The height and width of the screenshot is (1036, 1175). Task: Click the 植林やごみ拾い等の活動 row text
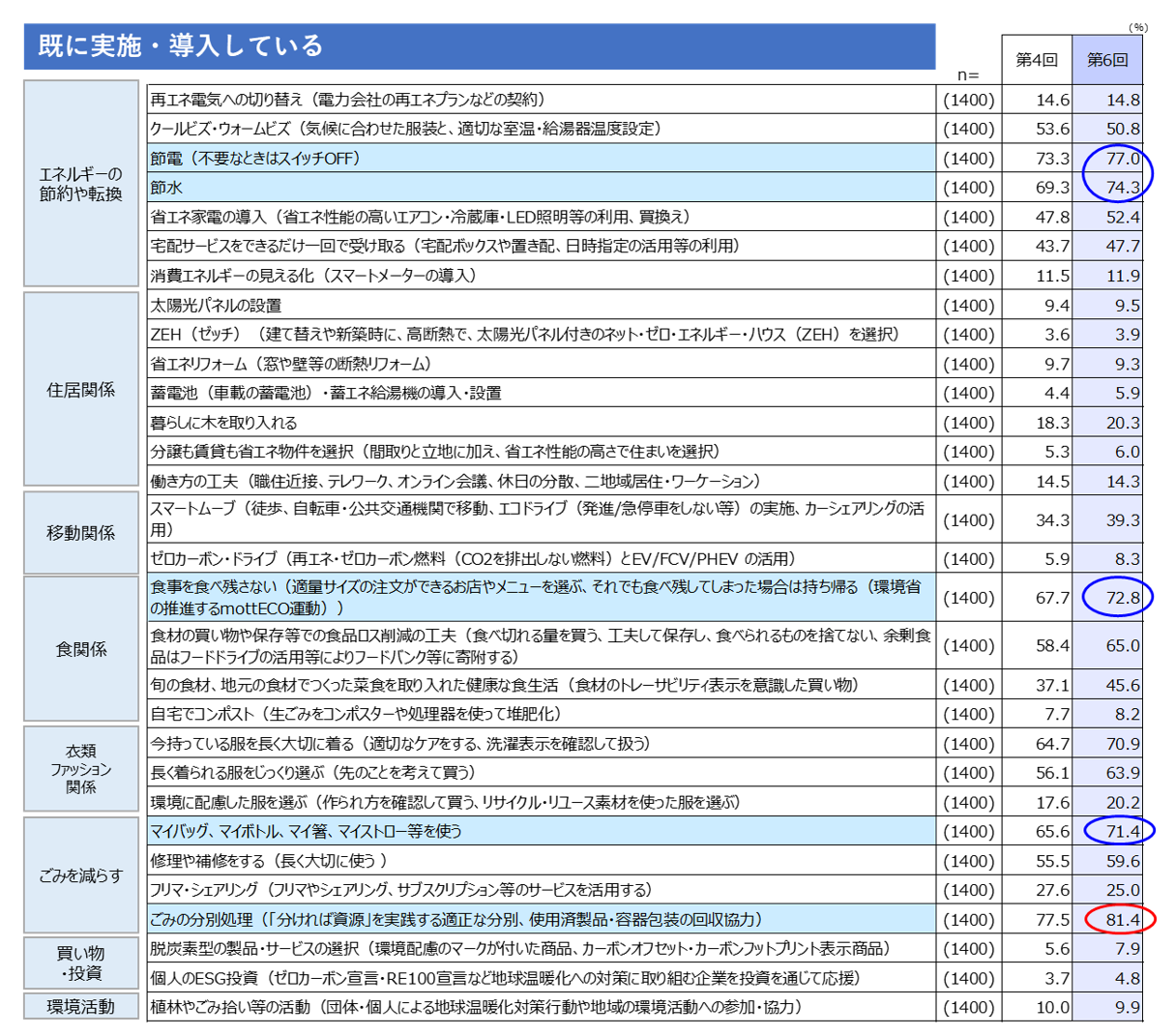tap(477, 1008)
